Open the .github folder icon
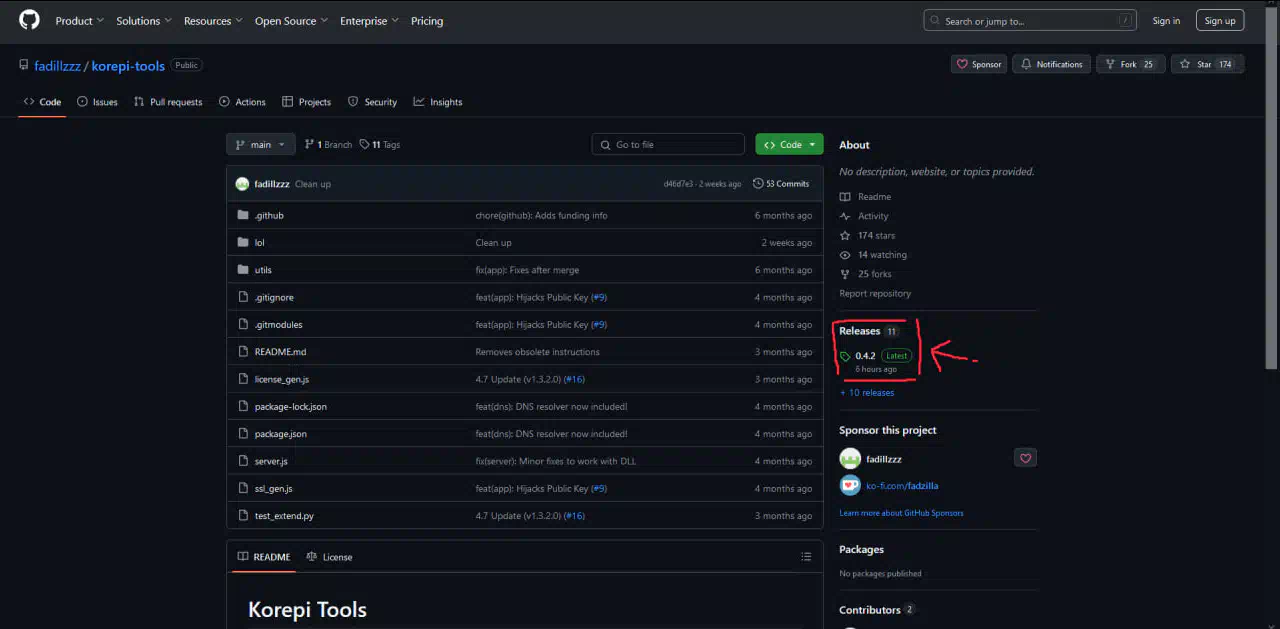 click(x=242, y=215)
